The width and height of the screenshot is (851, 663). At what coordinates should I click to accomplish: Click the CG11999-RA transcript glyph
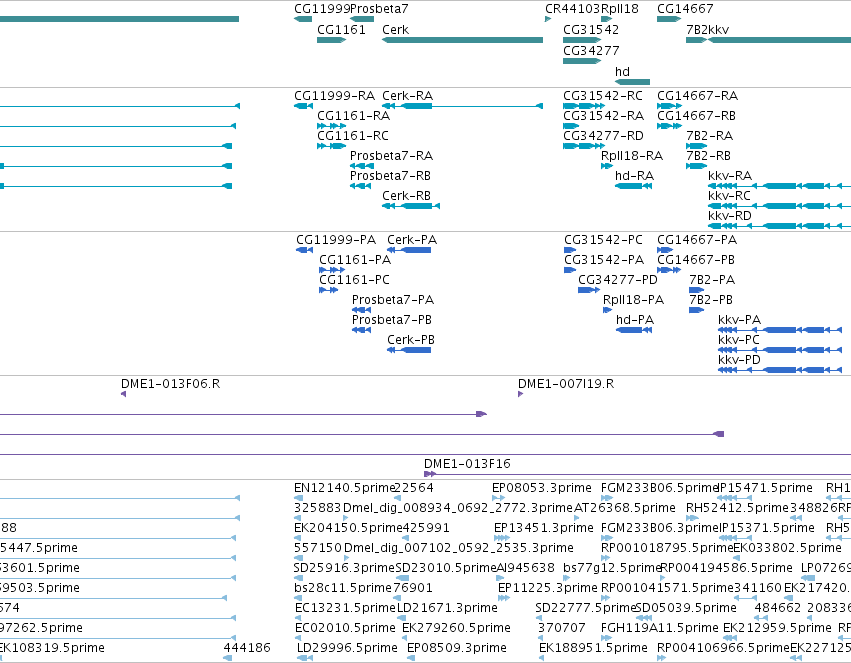(x=303, y=106)
